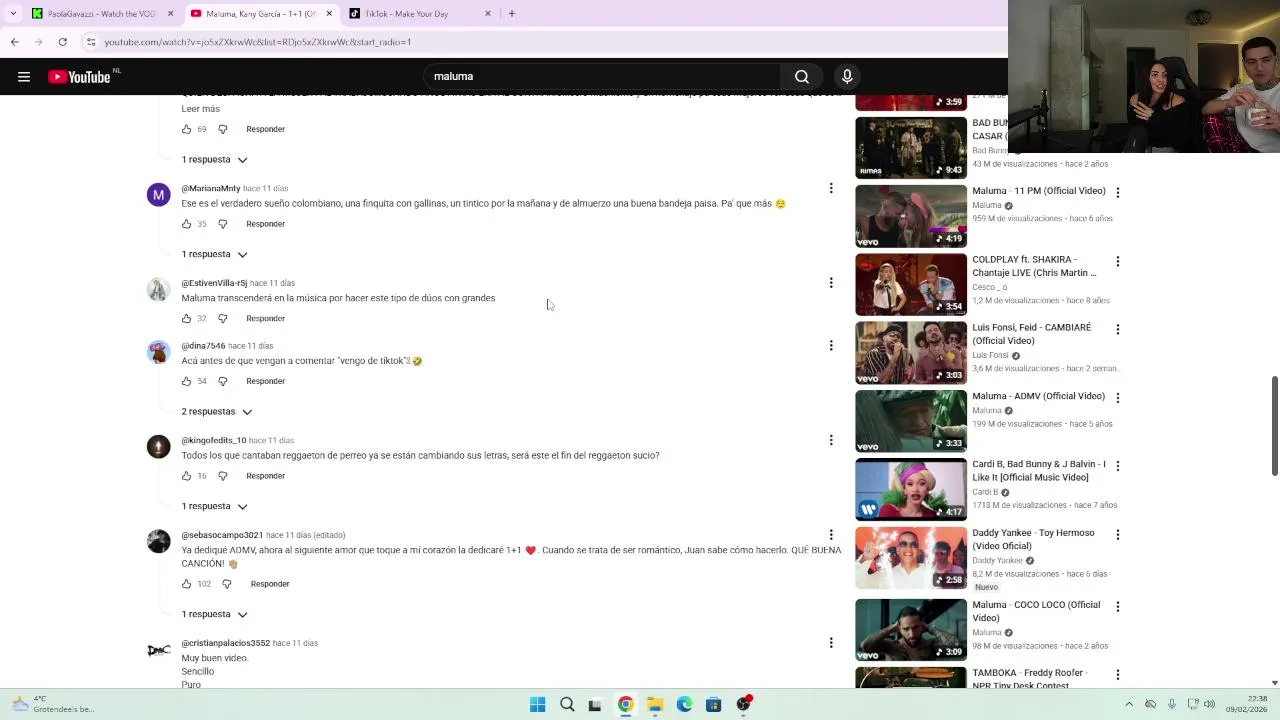Click the YouTube search field containing maluma
Image resolution: width=1280 pixels, height=720 pixels.
(602, 76)
